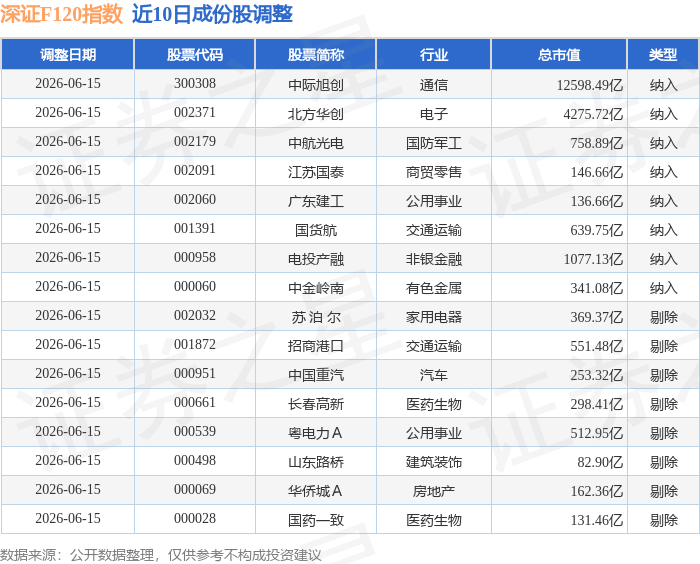
Task: Click the 行业 column header
Action: 433,55
